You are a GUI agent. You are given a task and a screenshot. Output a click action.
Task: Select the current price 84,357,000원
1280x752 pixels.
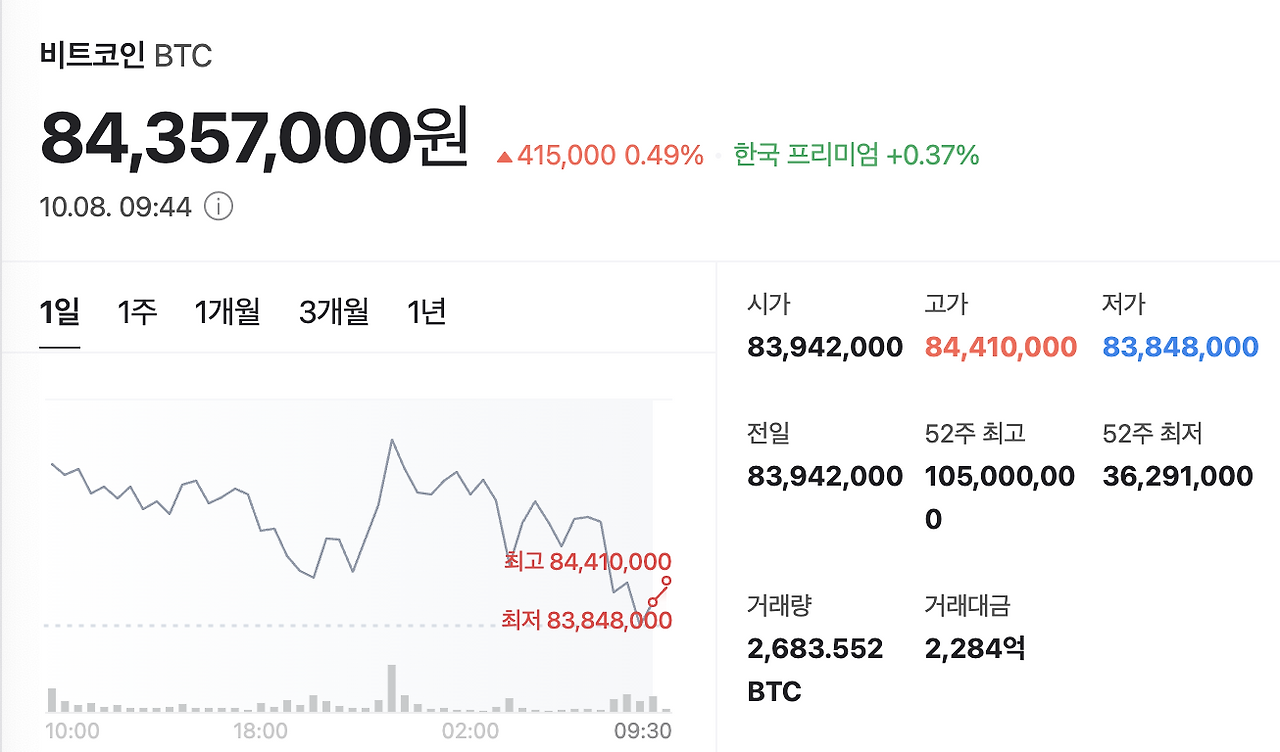coord(253,136)
